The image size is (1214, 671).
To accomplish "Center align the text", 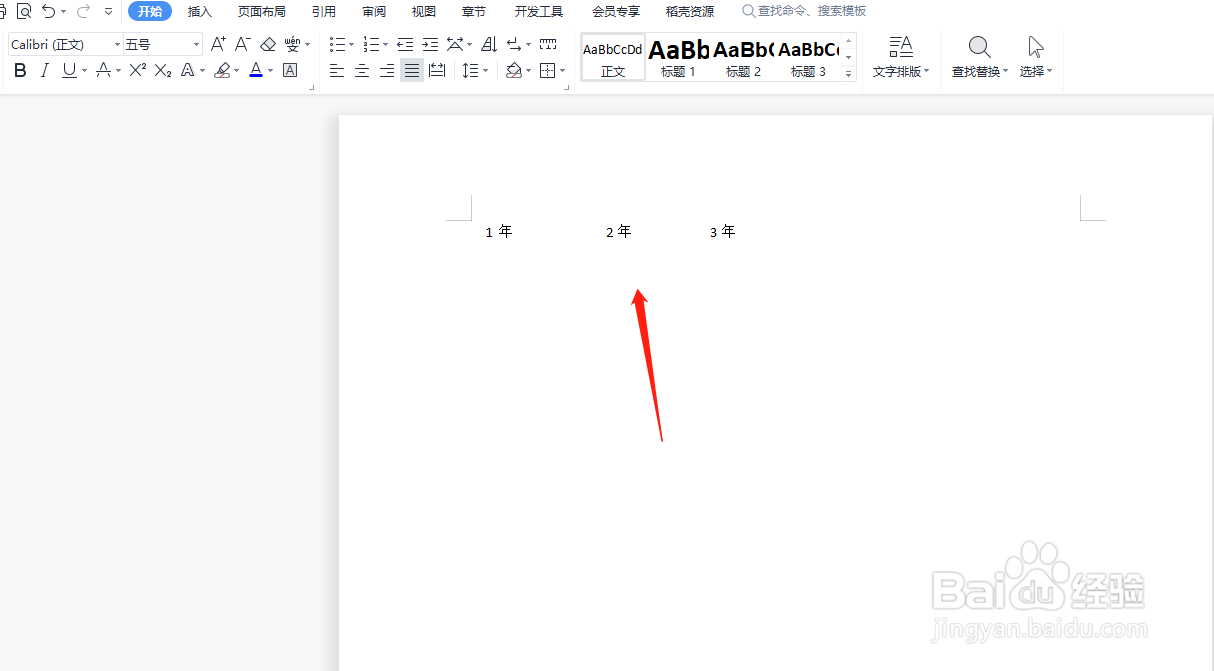I will pos(362,70).
